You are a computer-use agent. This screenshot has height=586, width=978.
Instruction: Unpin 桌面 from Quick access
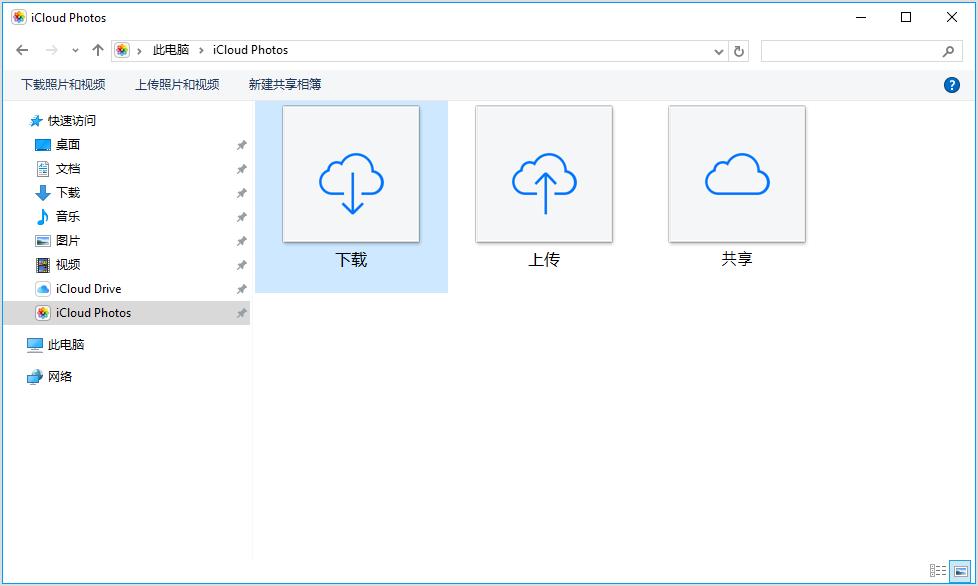pyautogui.click(x=241, y=144)
